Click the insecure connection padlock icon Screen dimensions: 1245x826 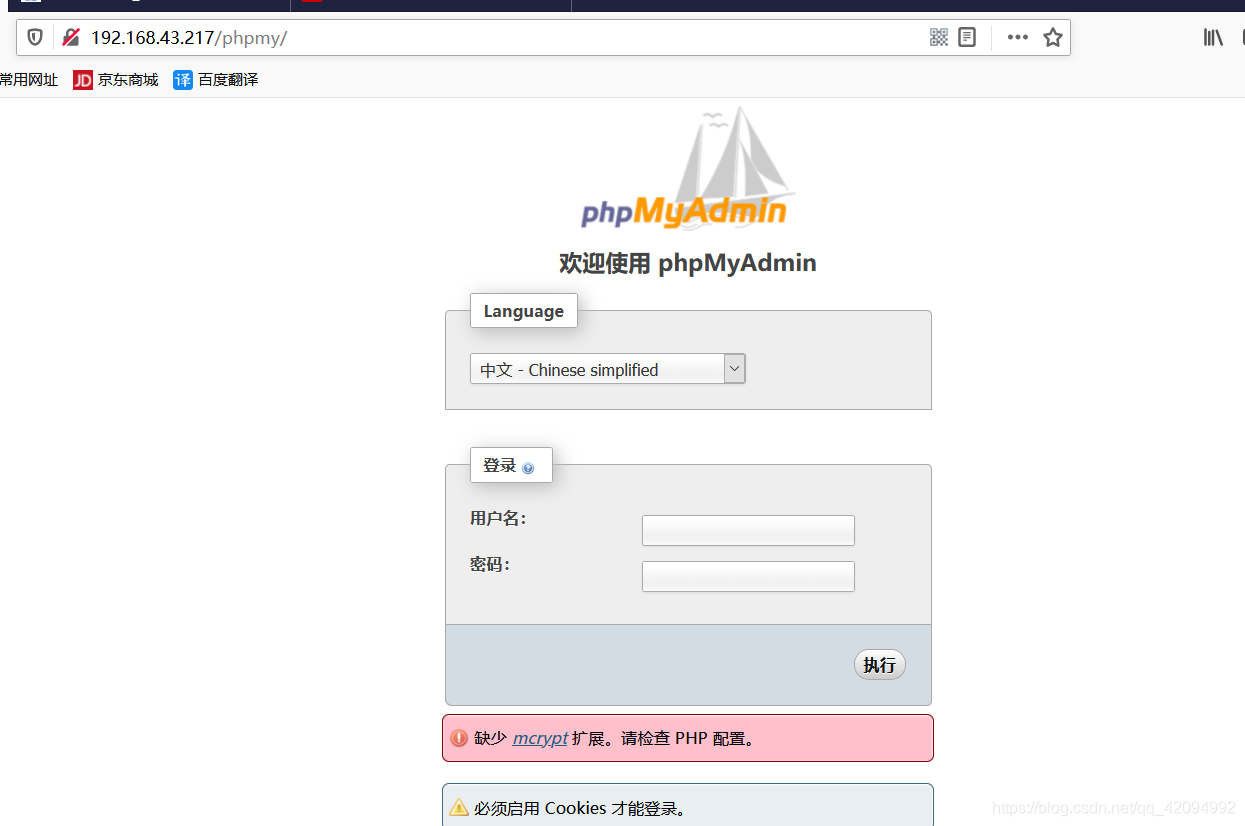point(70,38)
